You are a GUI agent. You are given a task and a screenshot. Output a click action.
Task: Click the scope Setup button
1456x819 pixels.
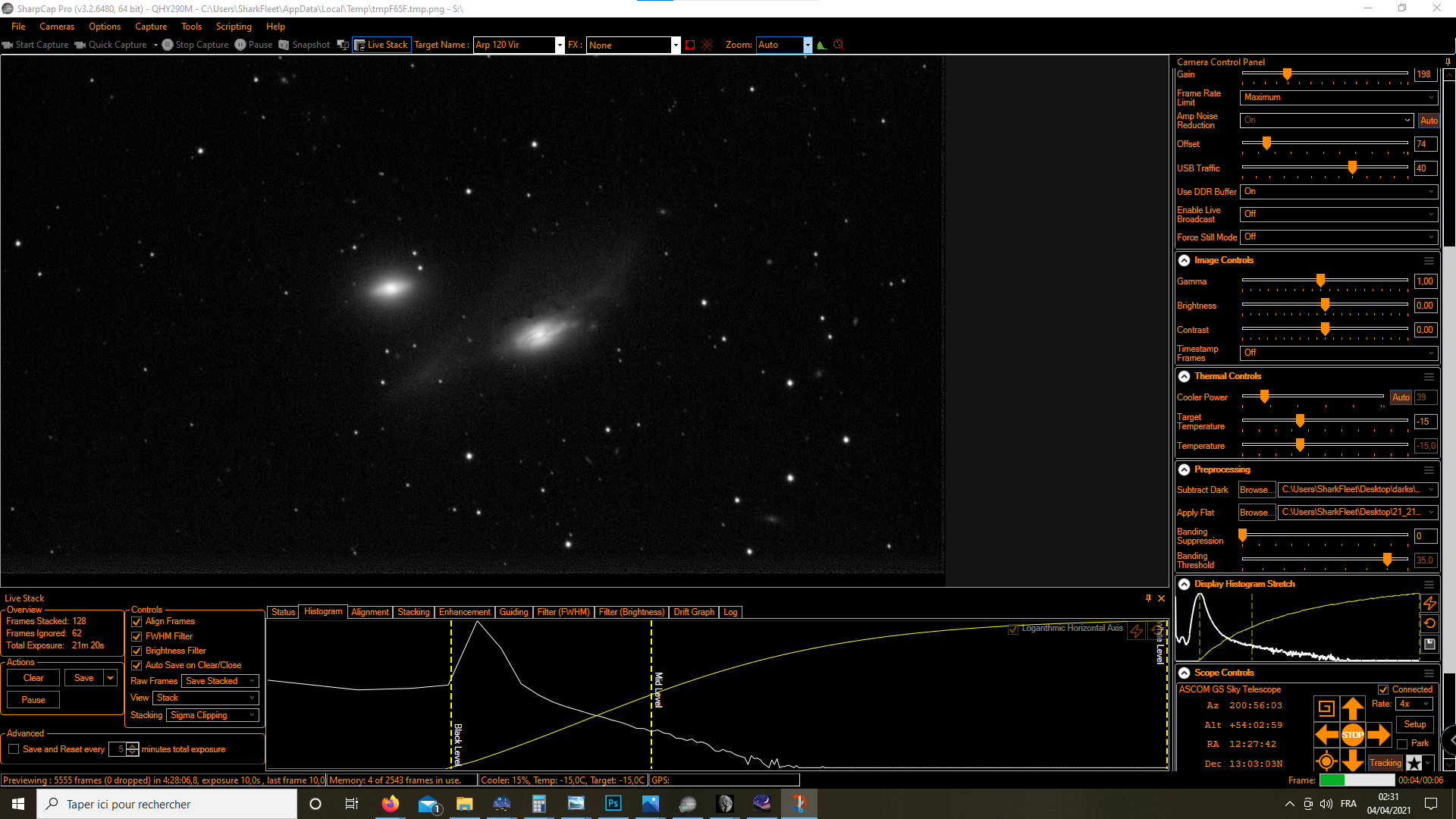[x=1414, y=724]
